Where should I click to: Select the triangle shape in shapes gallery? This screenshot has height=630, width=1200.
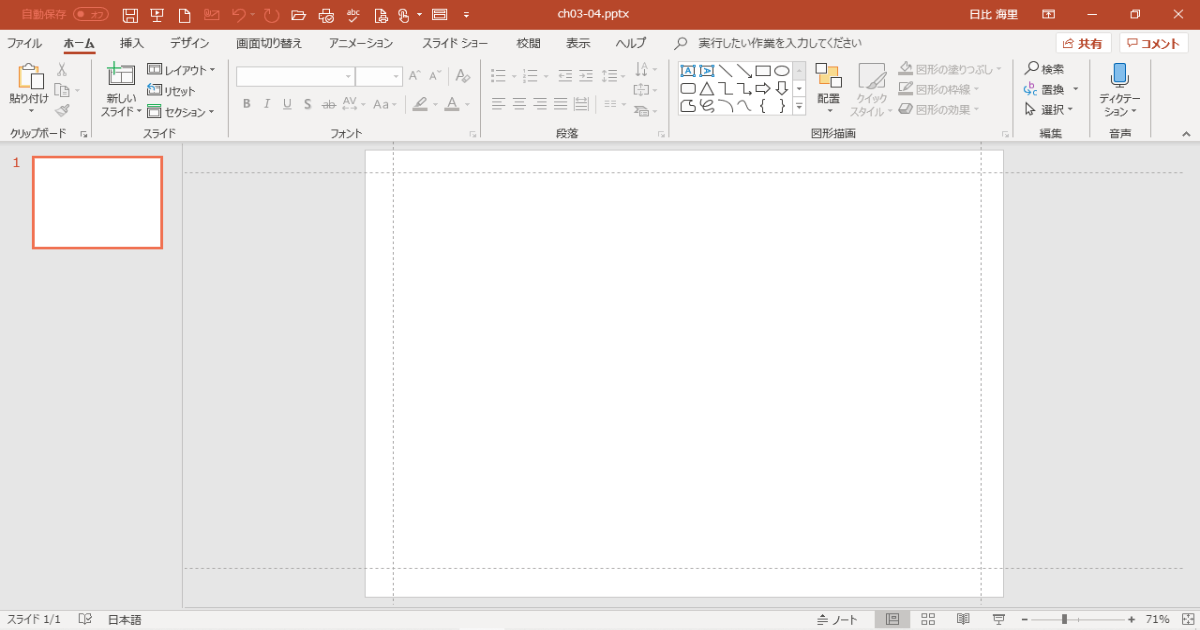pos(707,88)
